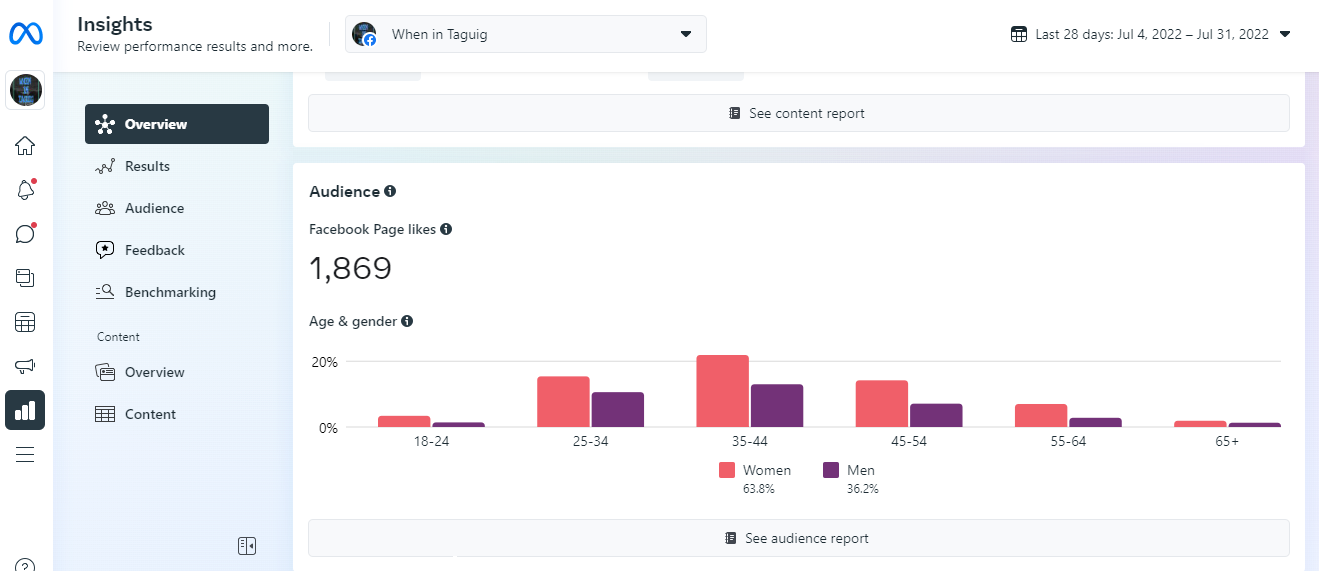Viewport: 1319px width, 571px height.
Task: Click the Women bar for ages 35-44
Action: coord(723,391)
